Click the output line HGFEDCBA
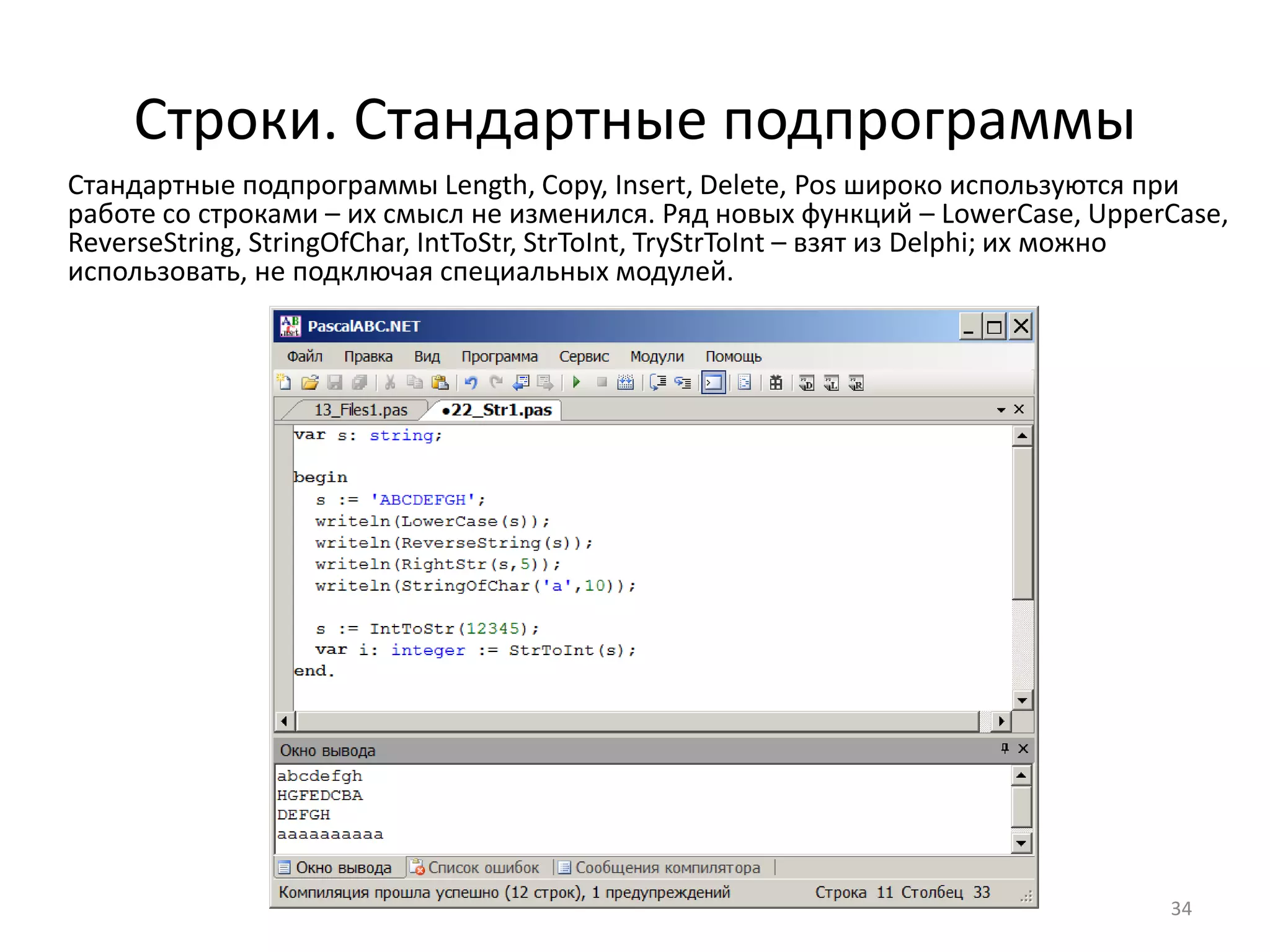 320,795
